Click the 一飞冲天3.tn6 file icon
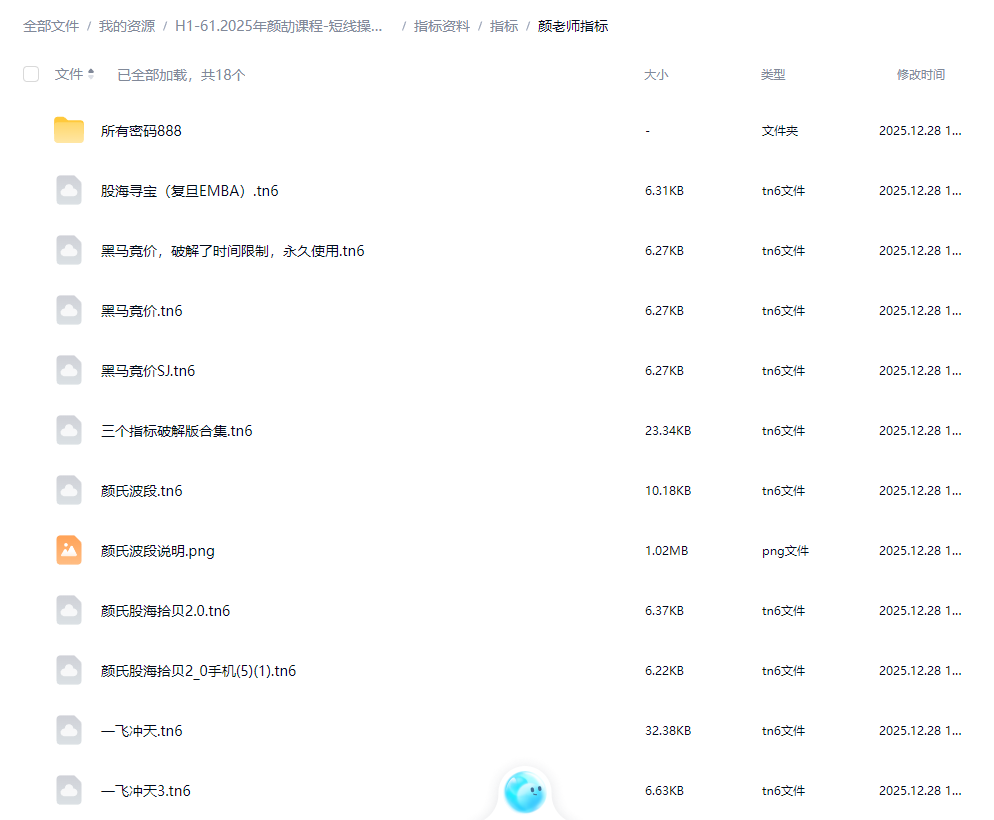The height and width of the screenshot is (820, 994). tap(68, 790)
